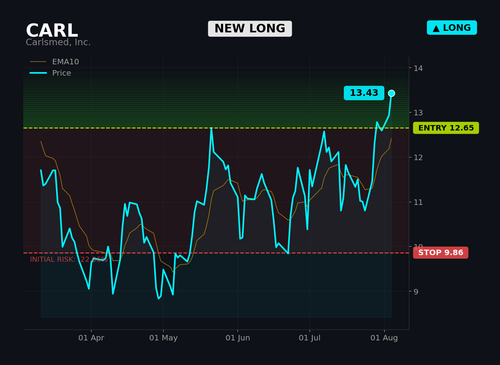Click the last price dot marker
500x365 pixels.
(x=392, y=93)
